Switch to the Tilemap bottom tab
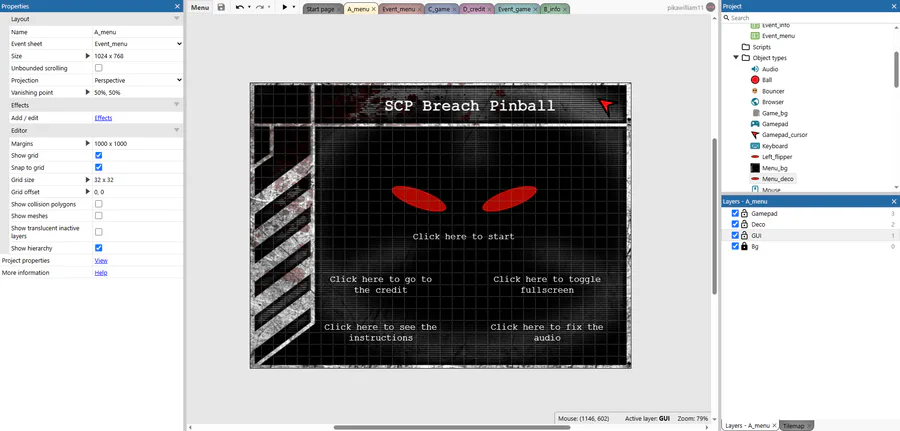Image resolution: width=900 pixels, height=431 pixels. pos(794,426)
